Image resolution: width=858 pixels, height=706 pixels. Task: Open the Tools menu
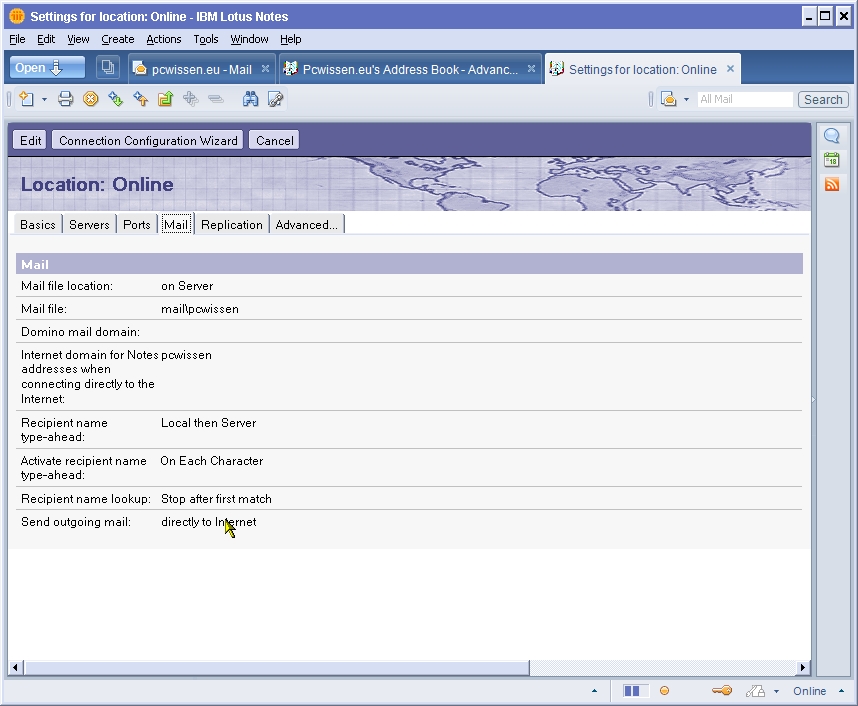[x=206, y=39]
